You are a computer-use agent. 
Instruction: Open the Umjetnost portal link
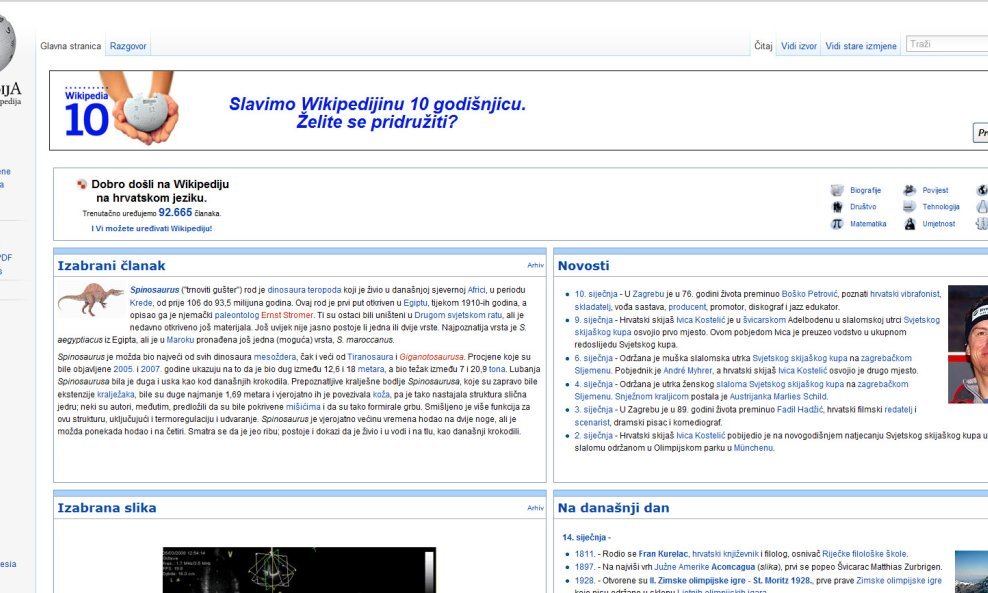tap(939, 224)
